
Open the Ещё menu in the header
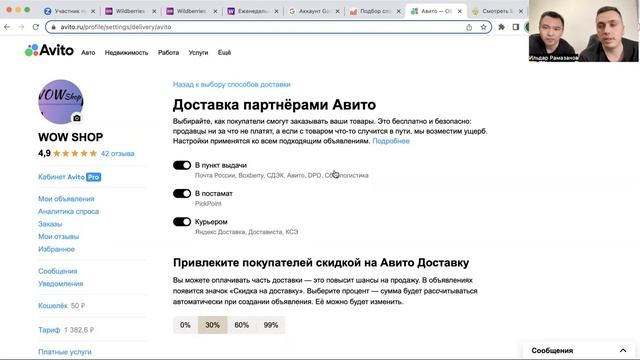tap(224, 53)
